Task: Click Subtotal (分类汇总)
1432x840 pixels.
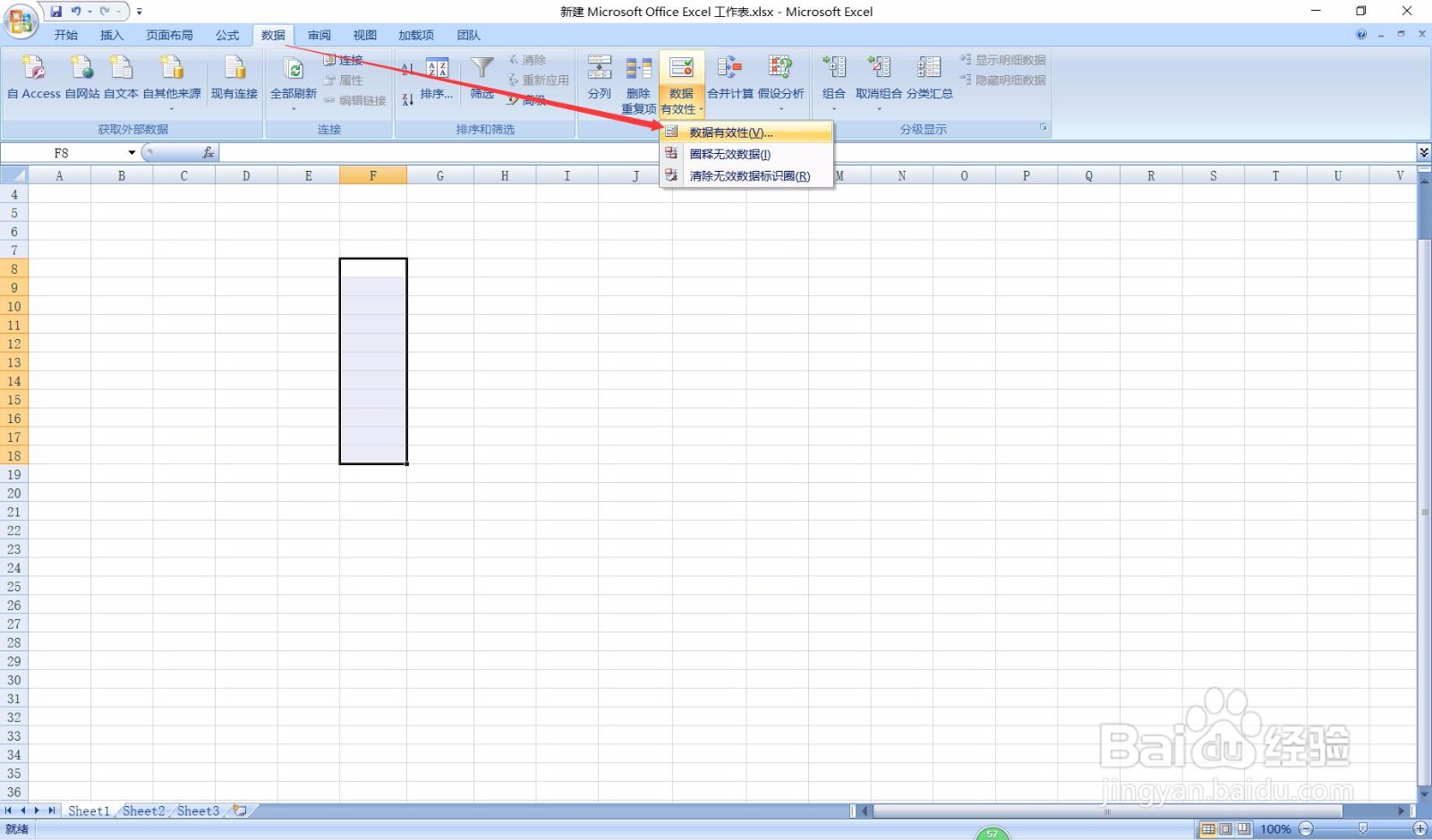Action: 929,78
